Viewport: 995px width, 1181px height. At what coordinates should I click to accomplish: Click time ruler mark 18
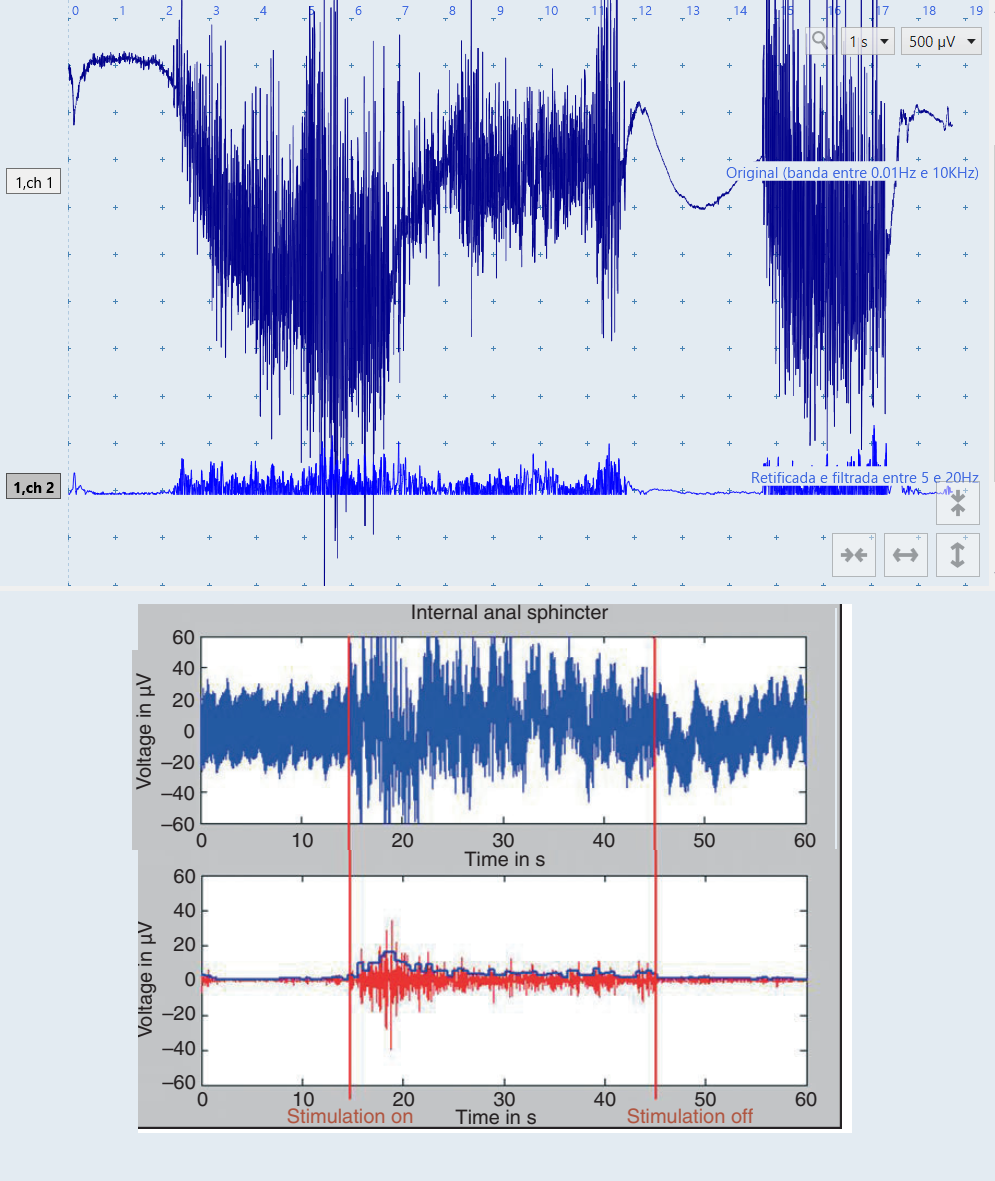929,11
